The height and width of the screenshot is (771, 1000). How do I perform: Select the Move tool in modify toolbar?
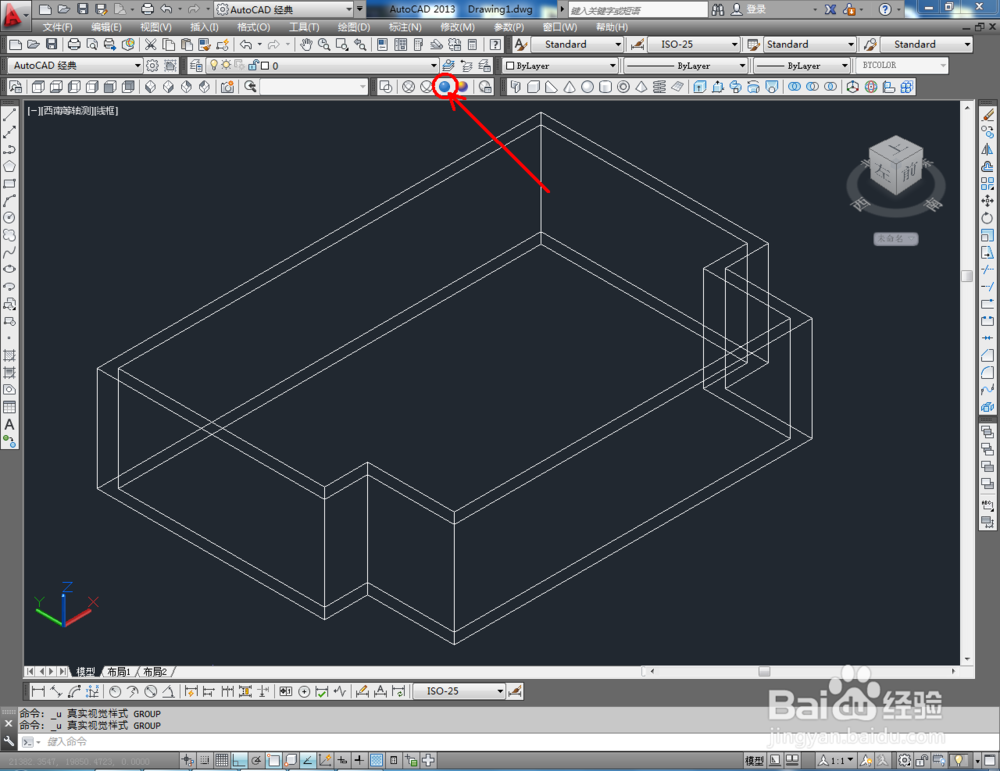click(x=987, y=201)
